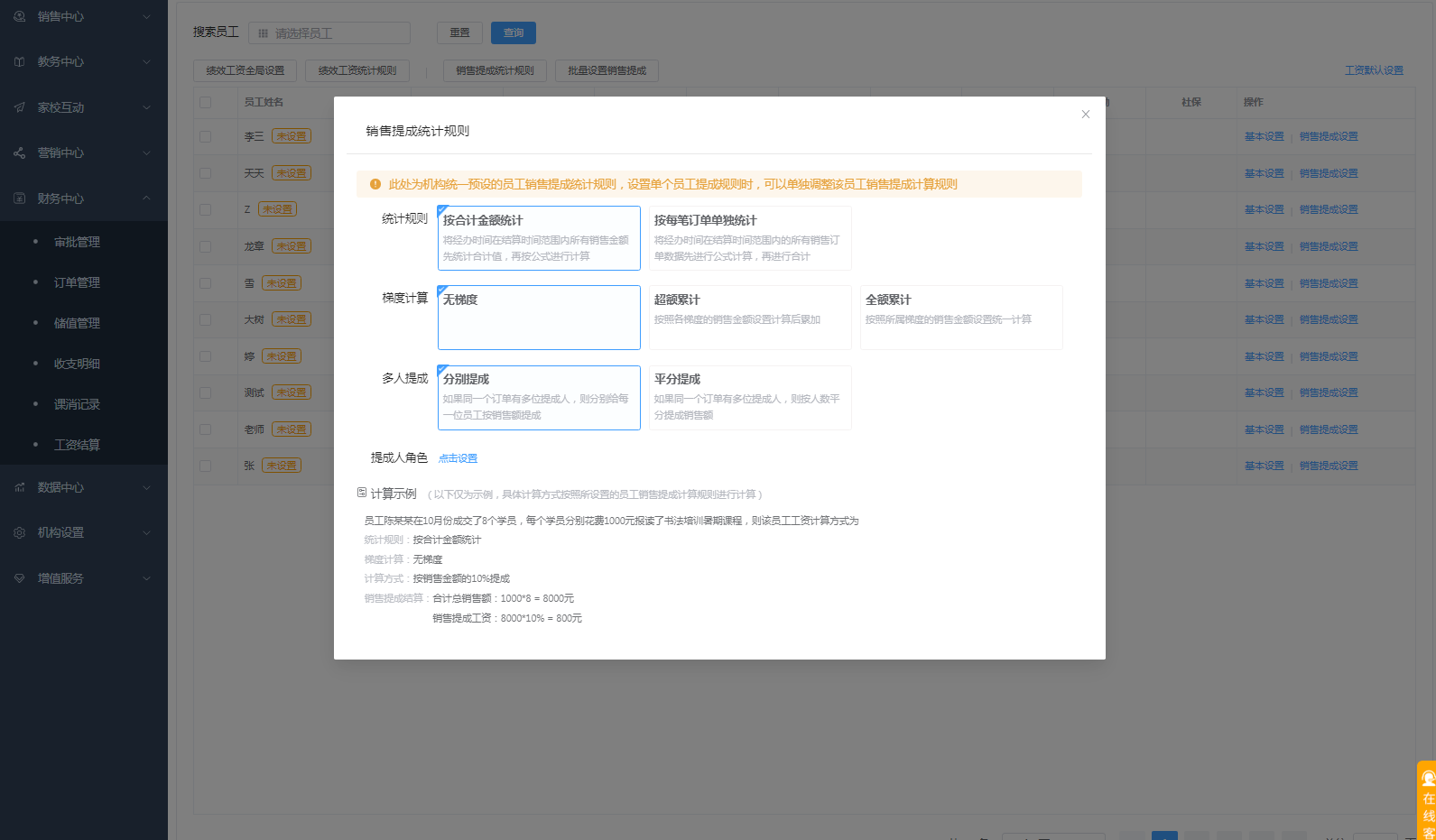Screen dimensions: 1436x840
Task: Click the 查询 button
Action: [x=514, y=32]
